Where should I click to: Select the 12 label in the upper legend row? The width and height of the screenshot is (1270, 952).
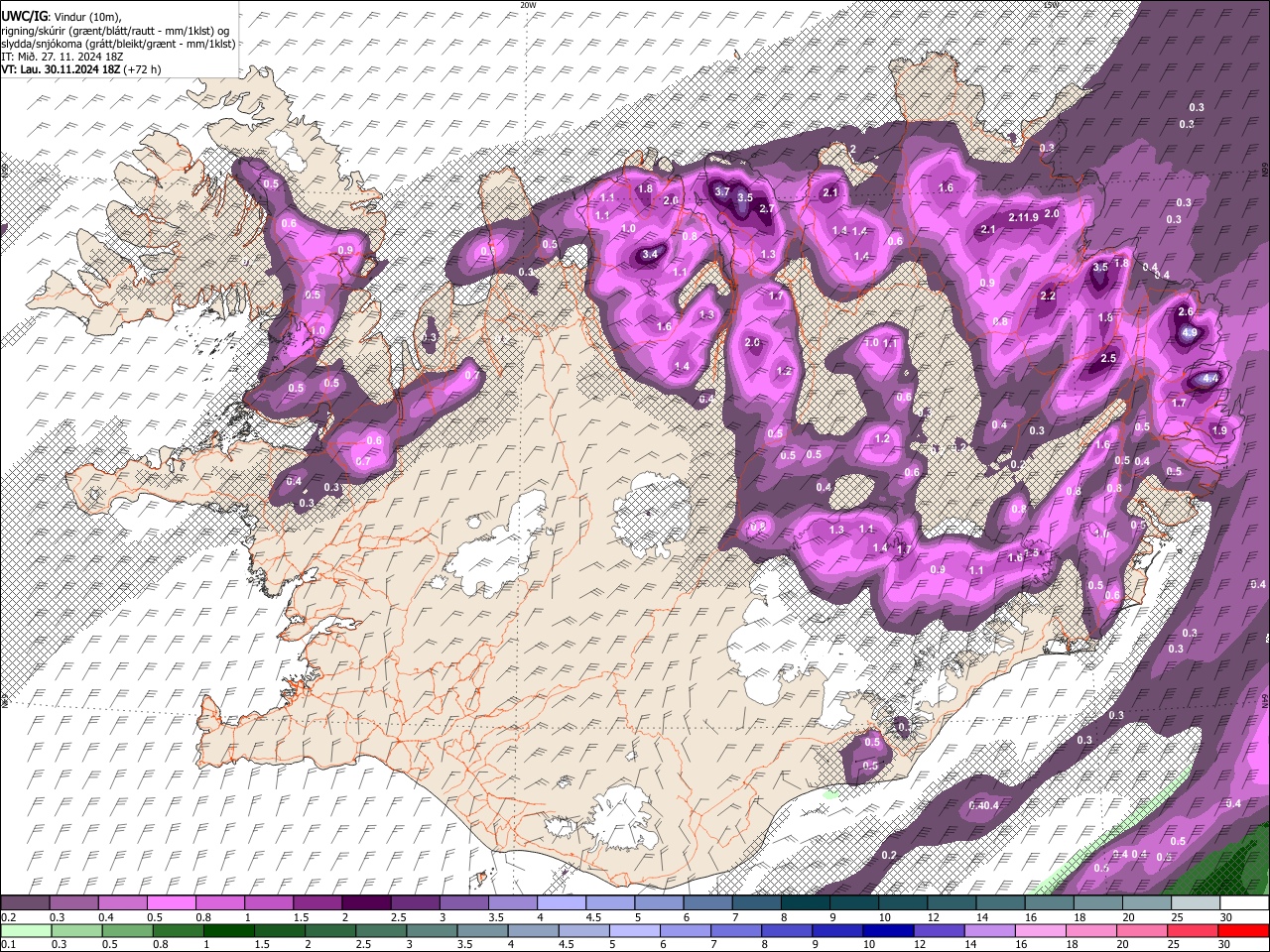tap(933, 917)
